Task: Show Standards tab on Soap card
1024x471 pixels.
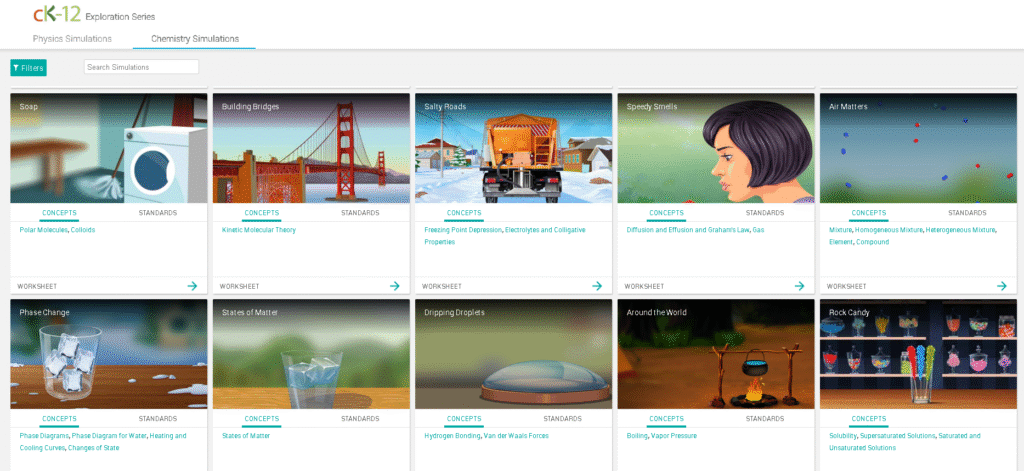Action: (157, 213)
